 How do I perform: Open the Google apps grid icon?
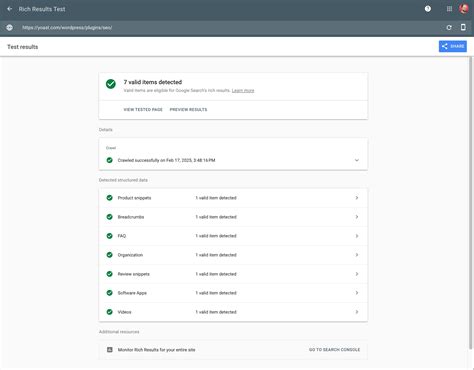click(449, 9)
